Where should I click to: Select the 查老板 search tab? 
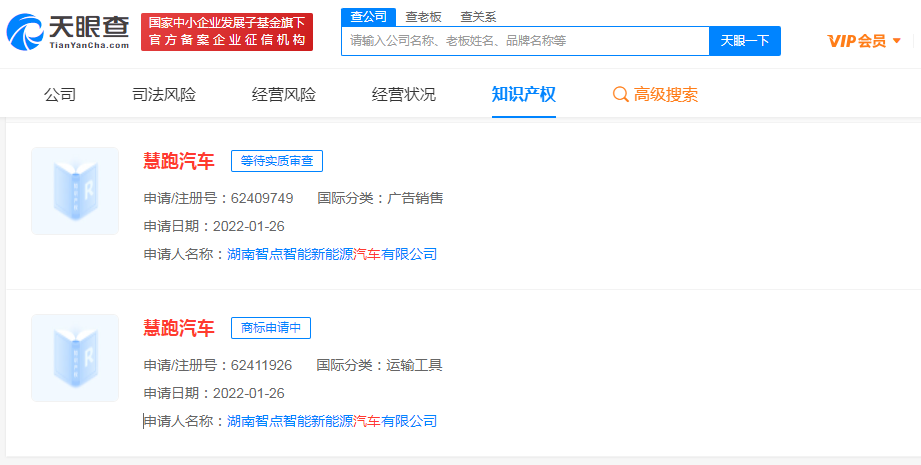pos(423,17)
